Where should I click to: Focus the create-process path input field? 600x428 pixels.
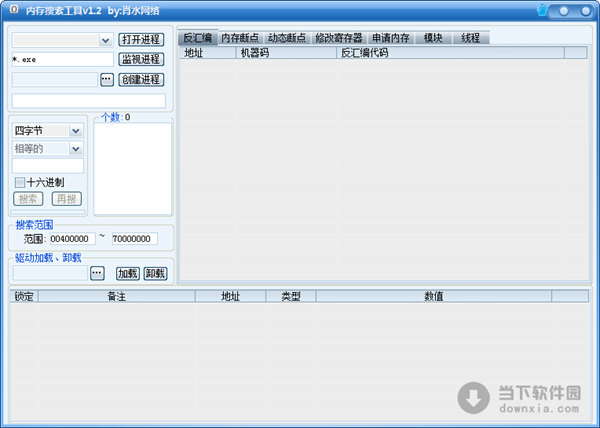pos(55,80)
